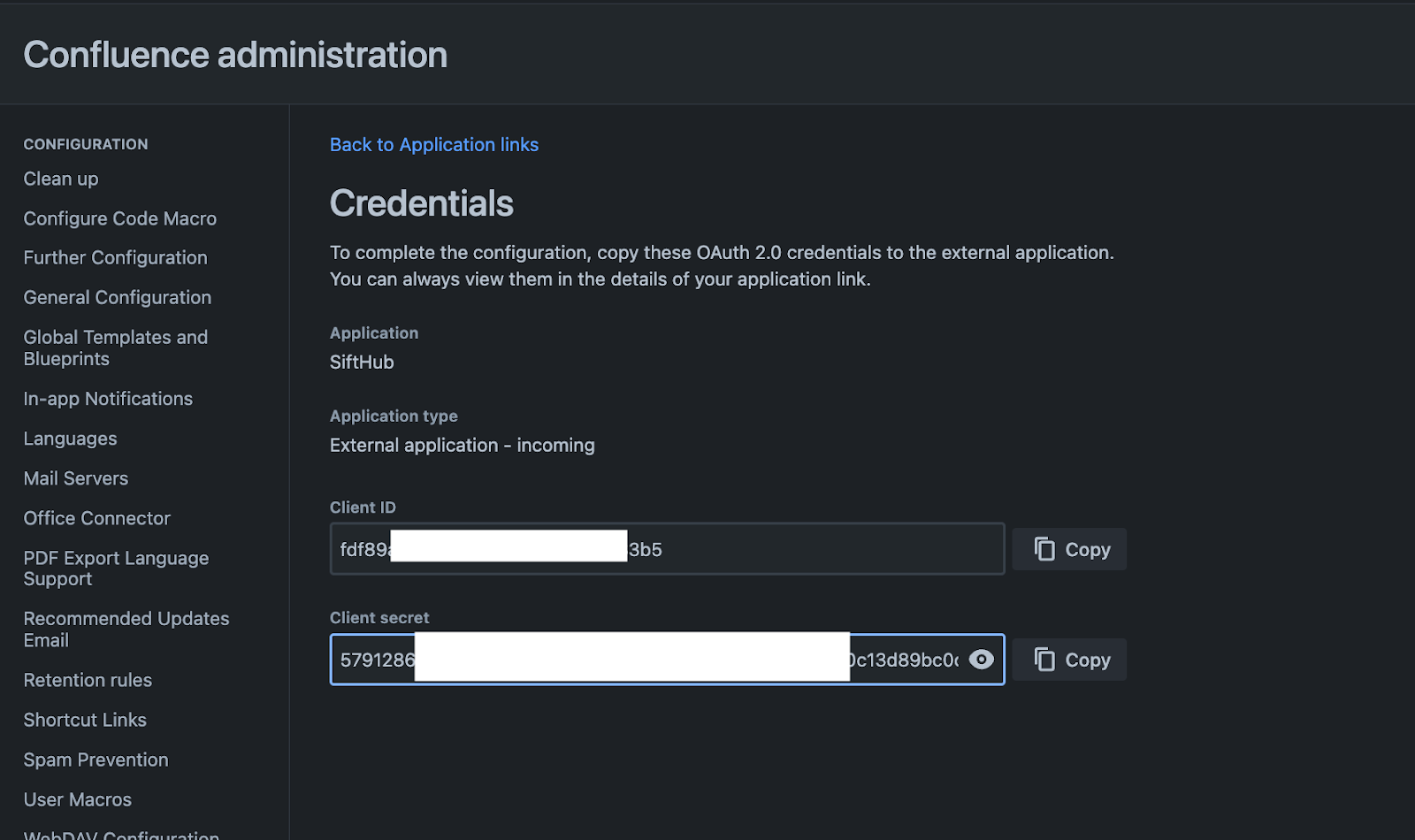
Task: Open Mail Servers configuration
Action: pos(75,478)
